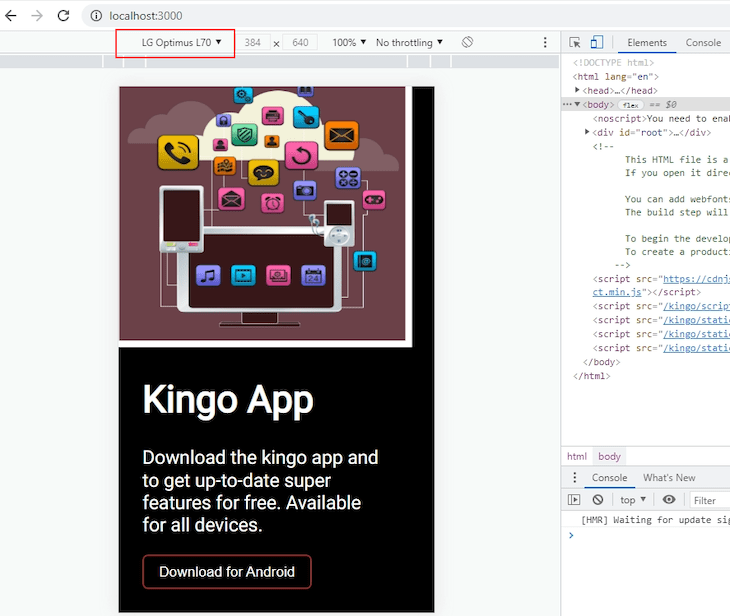
Task: Click the viewport width field showing 384
Action: (x=253, y=42)
